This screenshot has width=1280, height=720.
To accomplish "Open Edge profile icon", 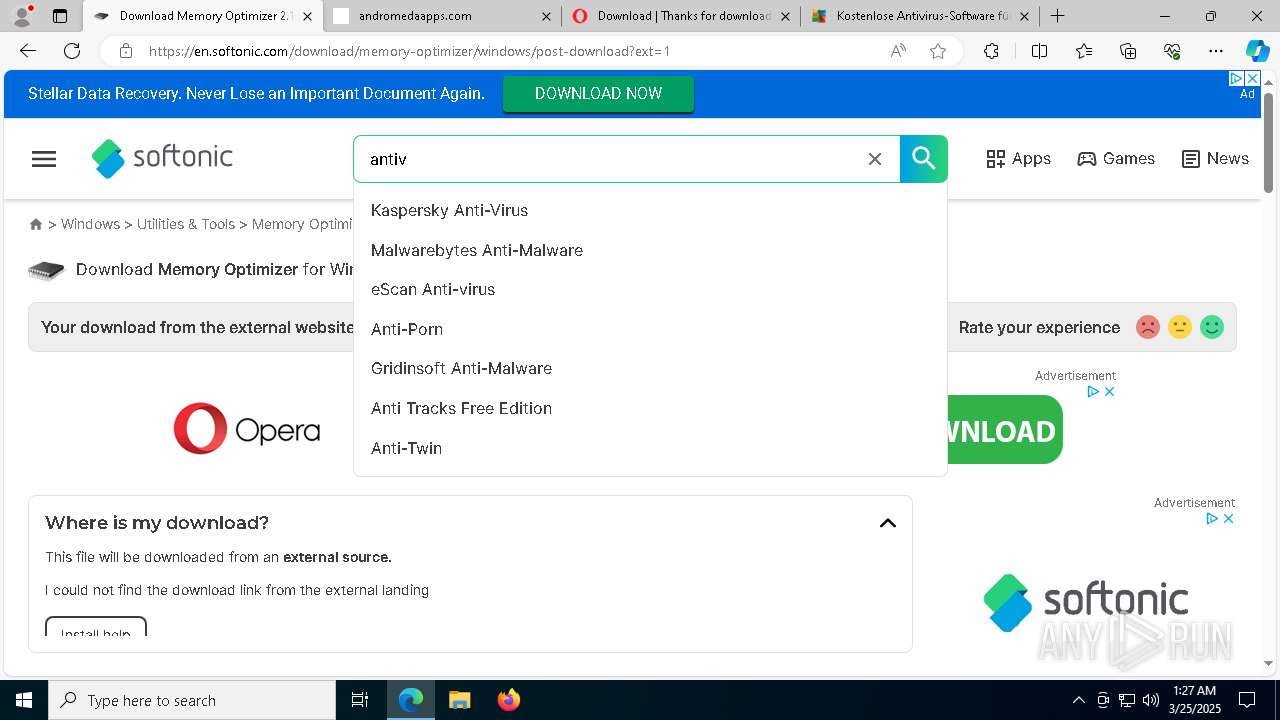I will (22, 16).
